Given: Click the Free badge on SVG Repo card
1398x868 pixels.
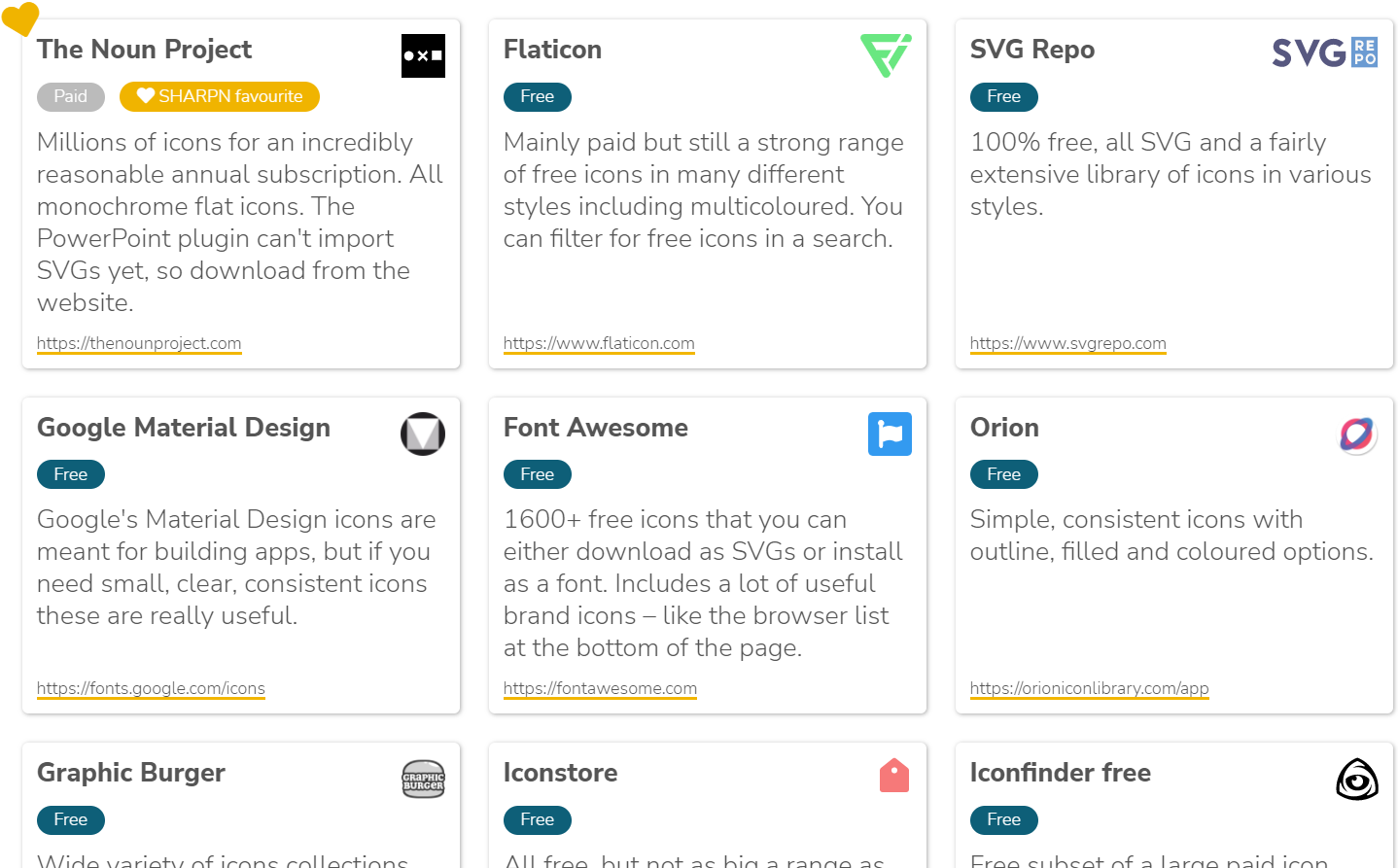Looking at the screenshot, I should (1004, 96).
